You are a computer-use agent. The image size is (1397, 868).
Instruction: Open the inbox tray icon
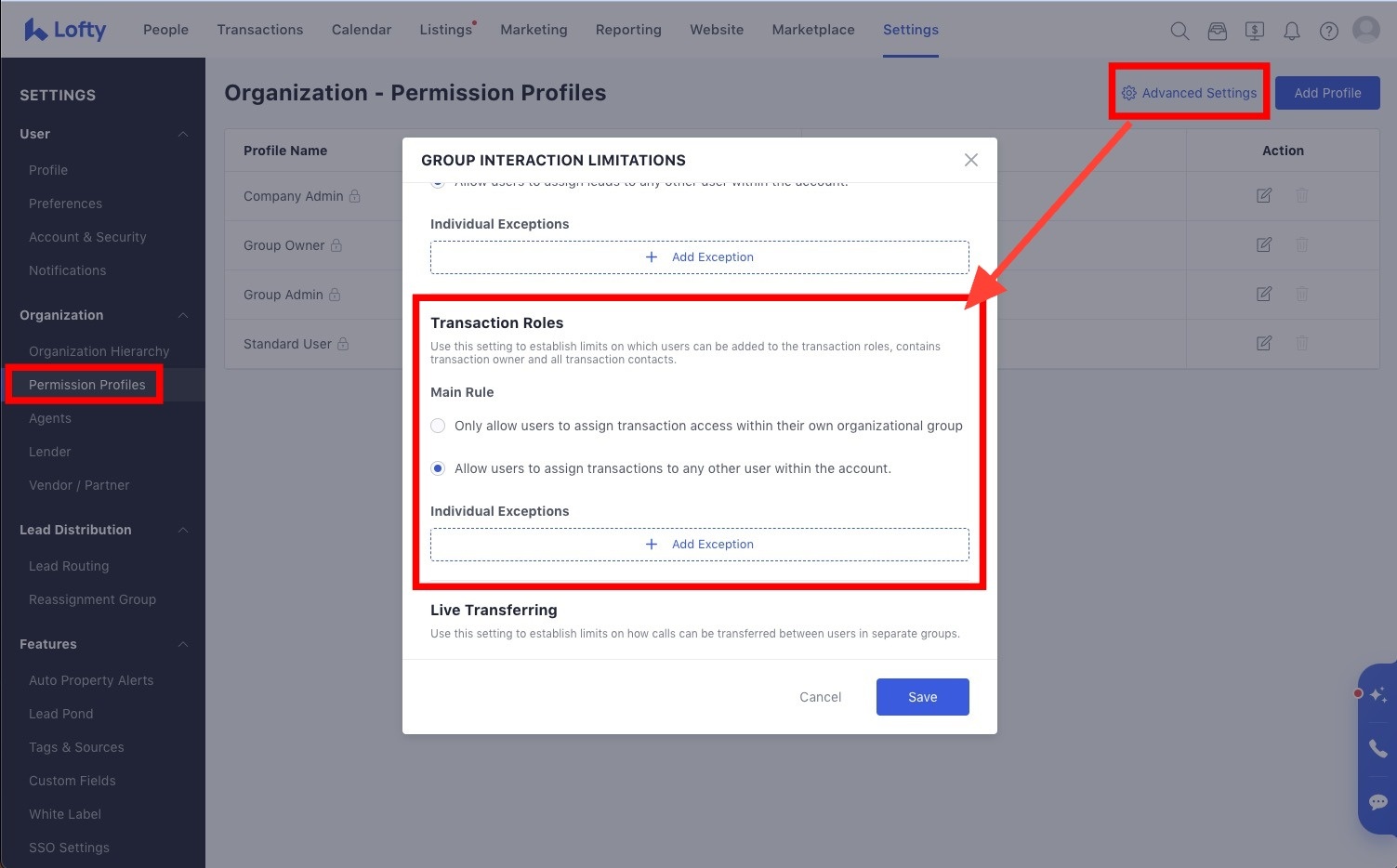pyautogui.click(x=1217, y=31)
